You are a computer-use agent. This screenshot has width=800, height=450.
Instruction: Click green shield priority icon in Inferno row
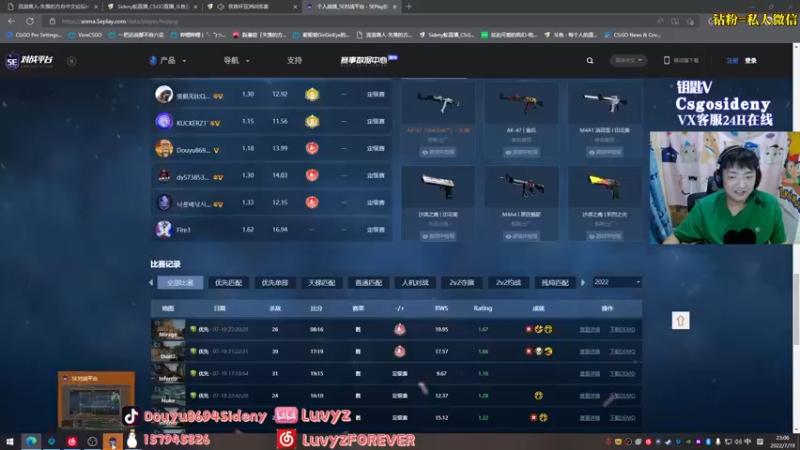pyautogui.click(x=193, y=373)
